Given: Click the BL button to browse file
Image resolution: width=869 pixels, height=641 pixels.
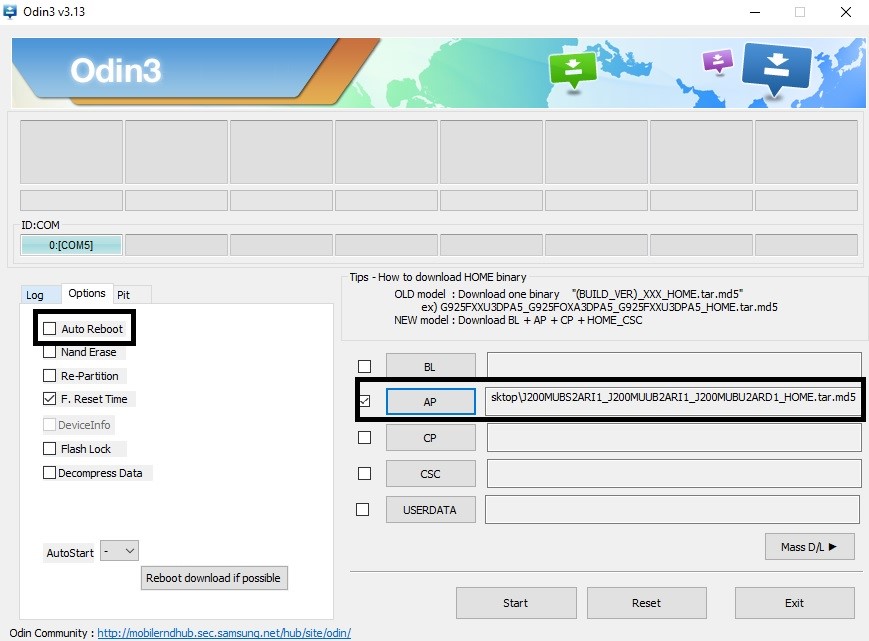Looking at the screenshot, I should (x=430, y=367).
